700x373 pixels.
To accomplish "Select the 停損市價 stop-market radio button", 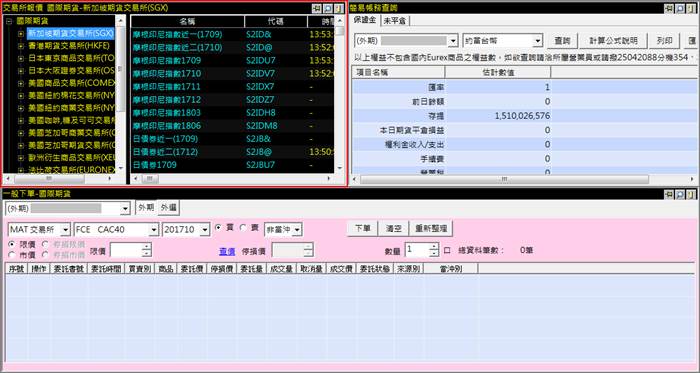I will pyautogui.click(x=45, y=255).
